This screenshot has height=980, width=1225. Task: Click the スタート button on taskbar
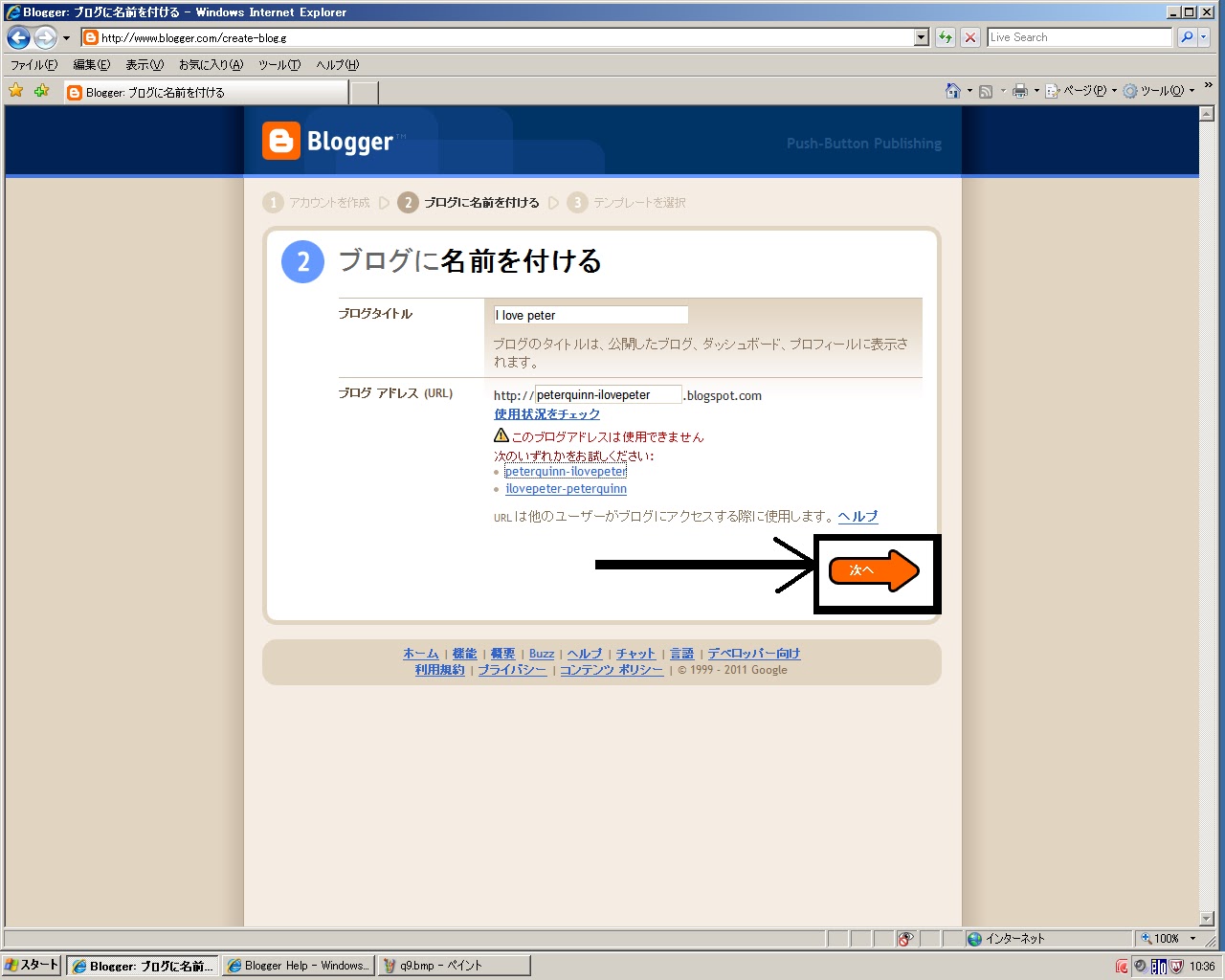click(x=31, y=966)
